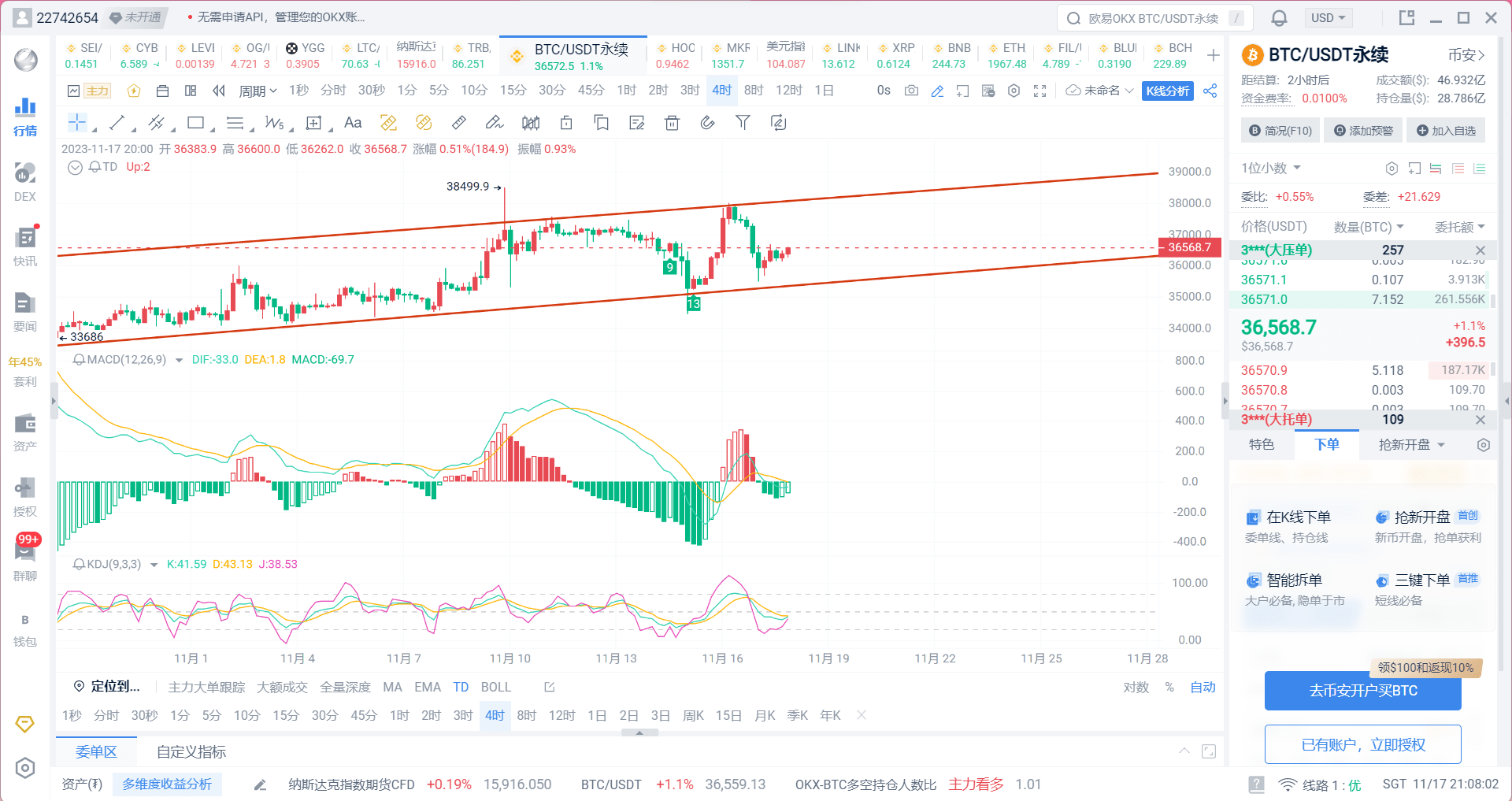Take a chart snapshot with the camera icon
This screenshot has width=1512, height=801.
(x=911, y=91)
